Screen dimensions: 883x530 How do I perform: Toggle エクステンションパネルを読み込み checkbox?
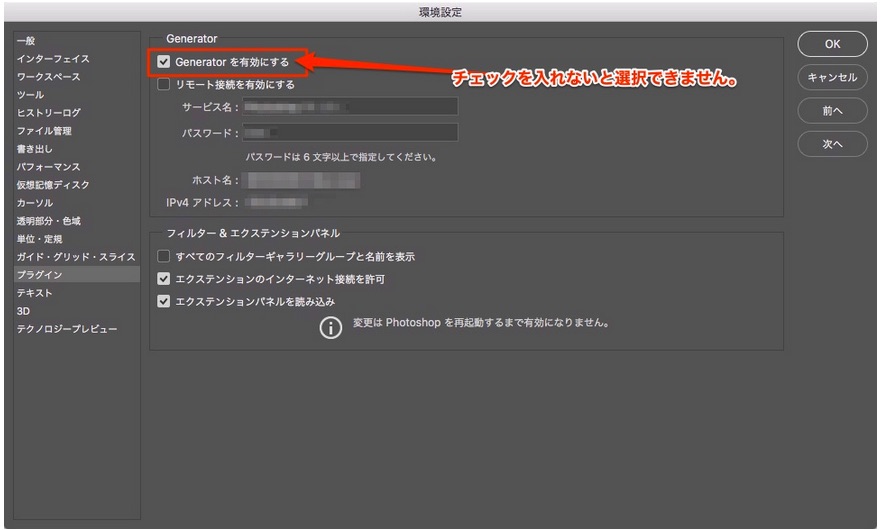tap(164, 301)
